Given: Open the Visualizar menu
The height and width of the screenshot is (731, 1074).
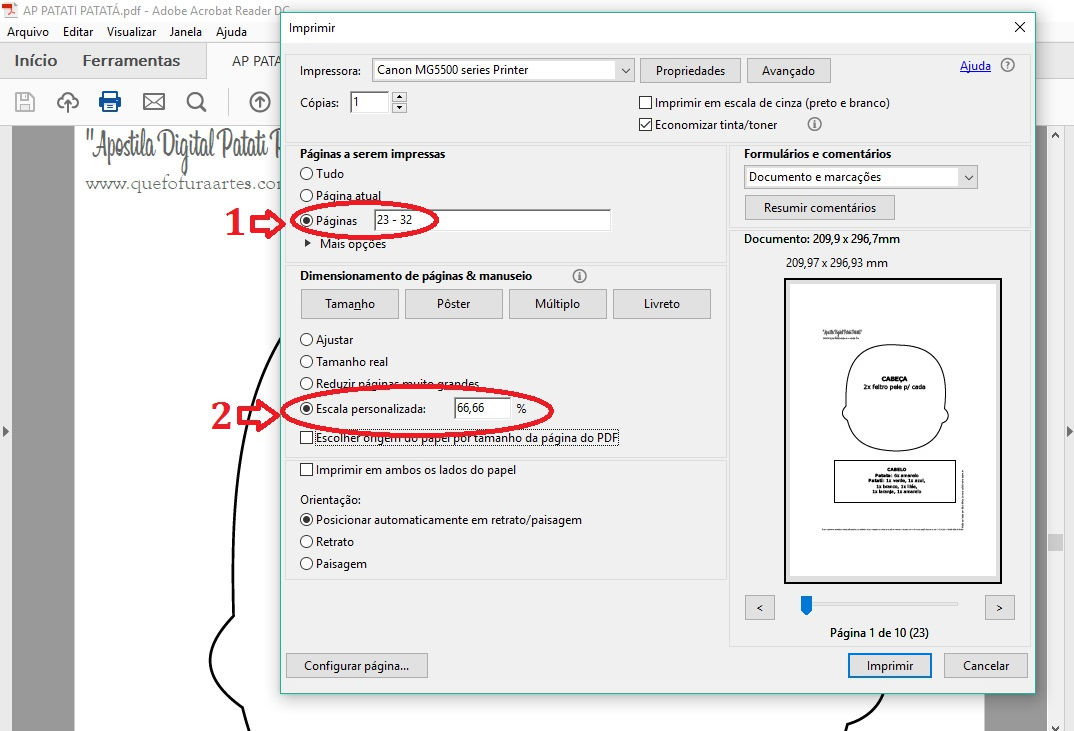Looking at the screenshot, I should [x=131, y=32].
